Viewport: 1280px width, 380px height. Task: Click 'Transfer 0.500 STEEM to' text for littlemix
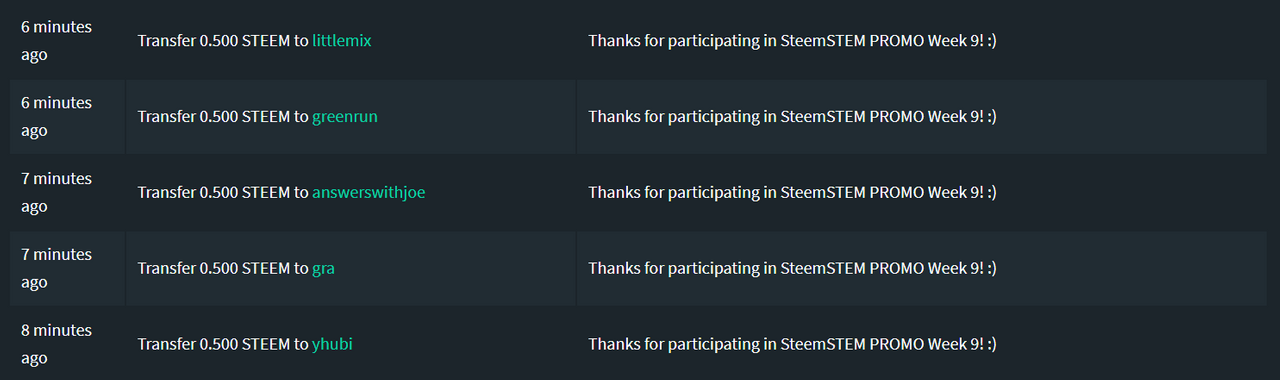223,41
